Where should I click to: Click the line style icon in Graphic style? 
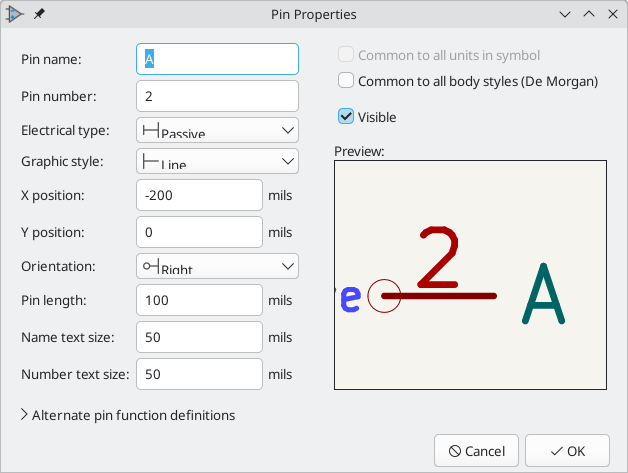click(151, 161)
